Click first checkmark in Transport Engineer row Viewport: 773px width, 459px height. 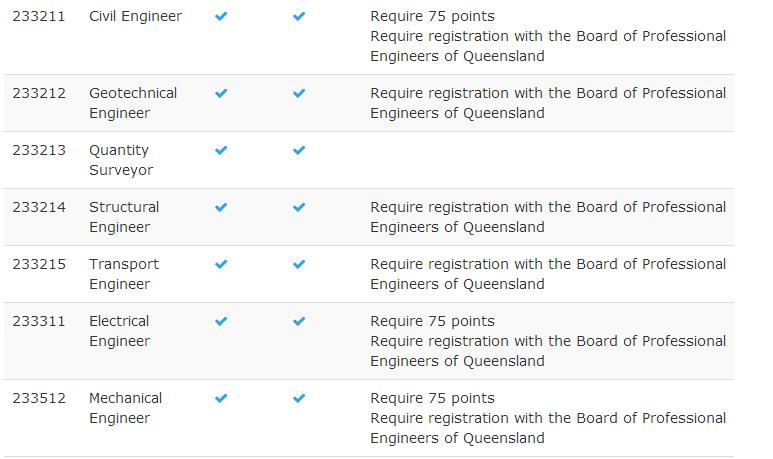(221, 265)
